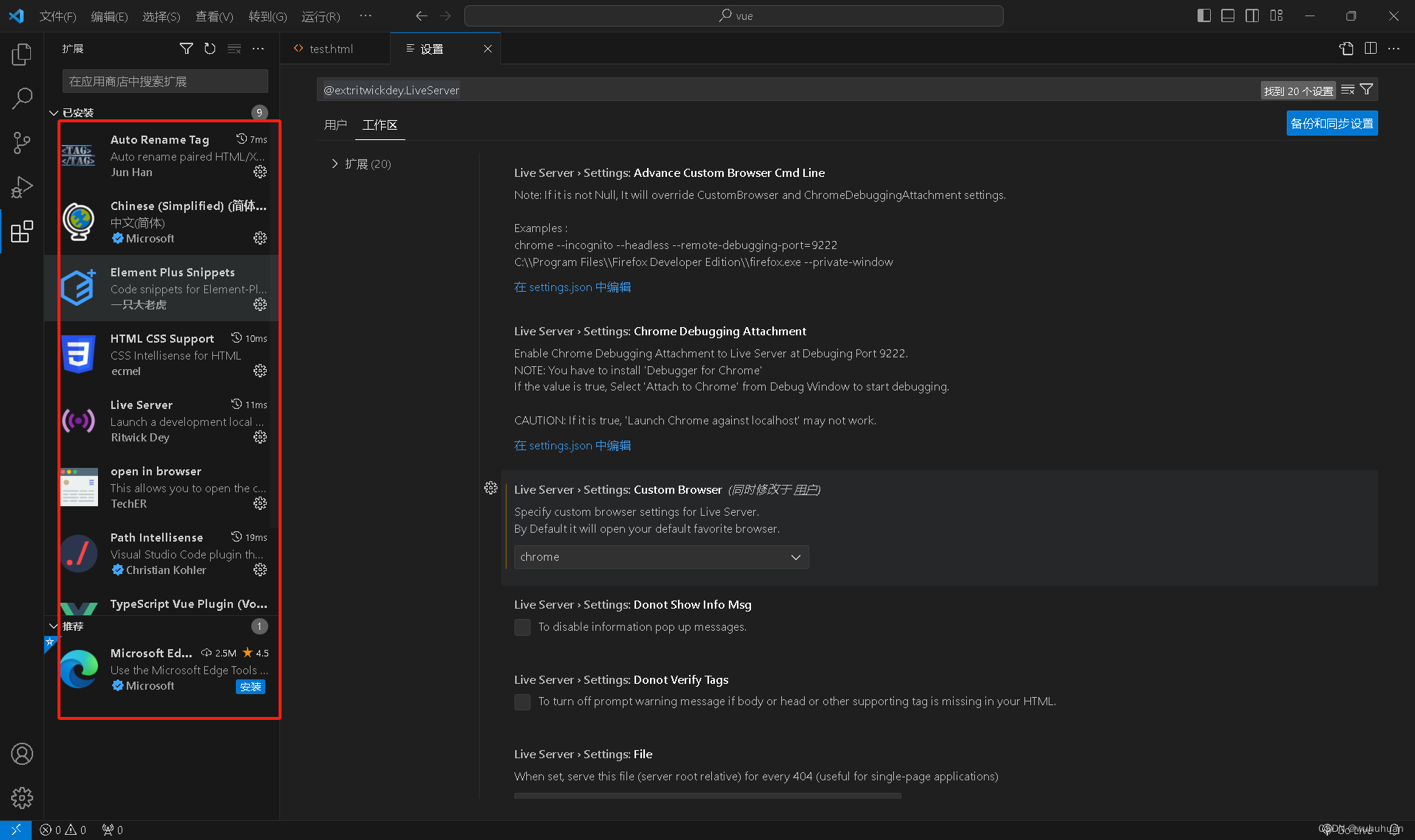Open editor more actions menu
This screenshot has height=840, width=1415.
coord(1394,49)
